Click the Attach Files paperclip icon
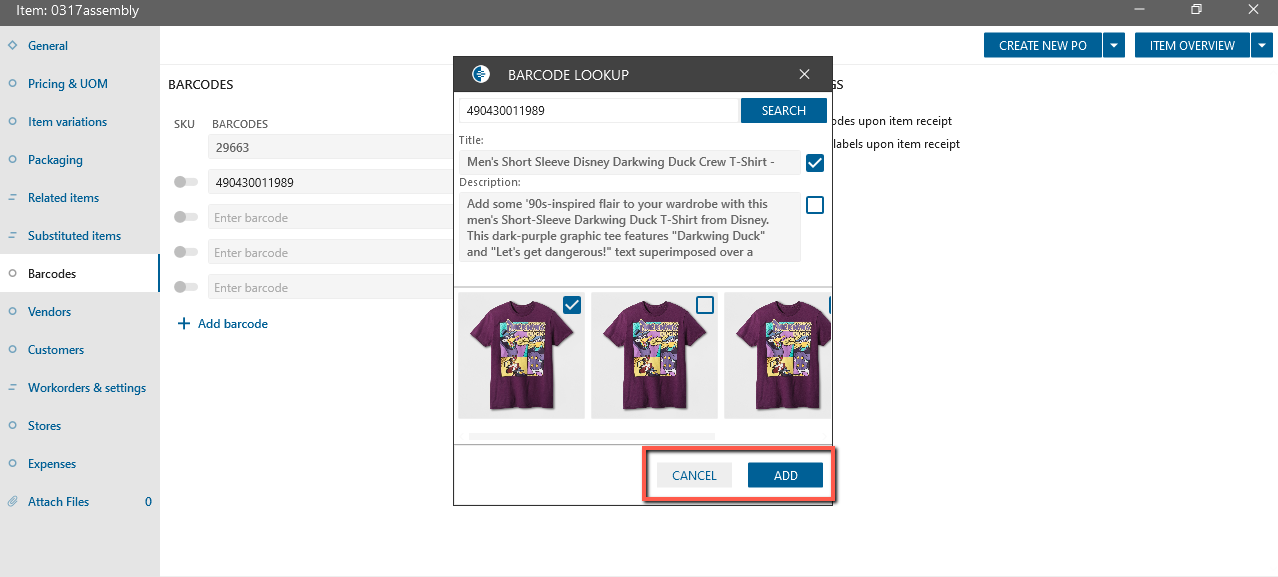Screen dimensions: 1278x577 pos(12,502)
